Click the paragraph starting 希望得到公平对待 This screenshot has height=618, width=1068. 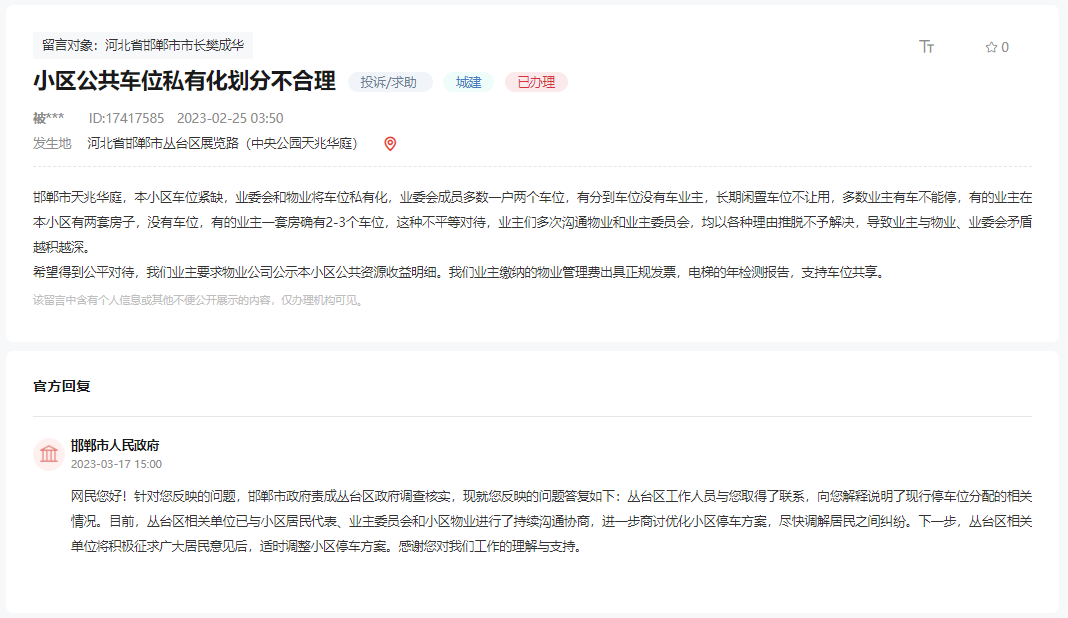(x=461, y=273)
